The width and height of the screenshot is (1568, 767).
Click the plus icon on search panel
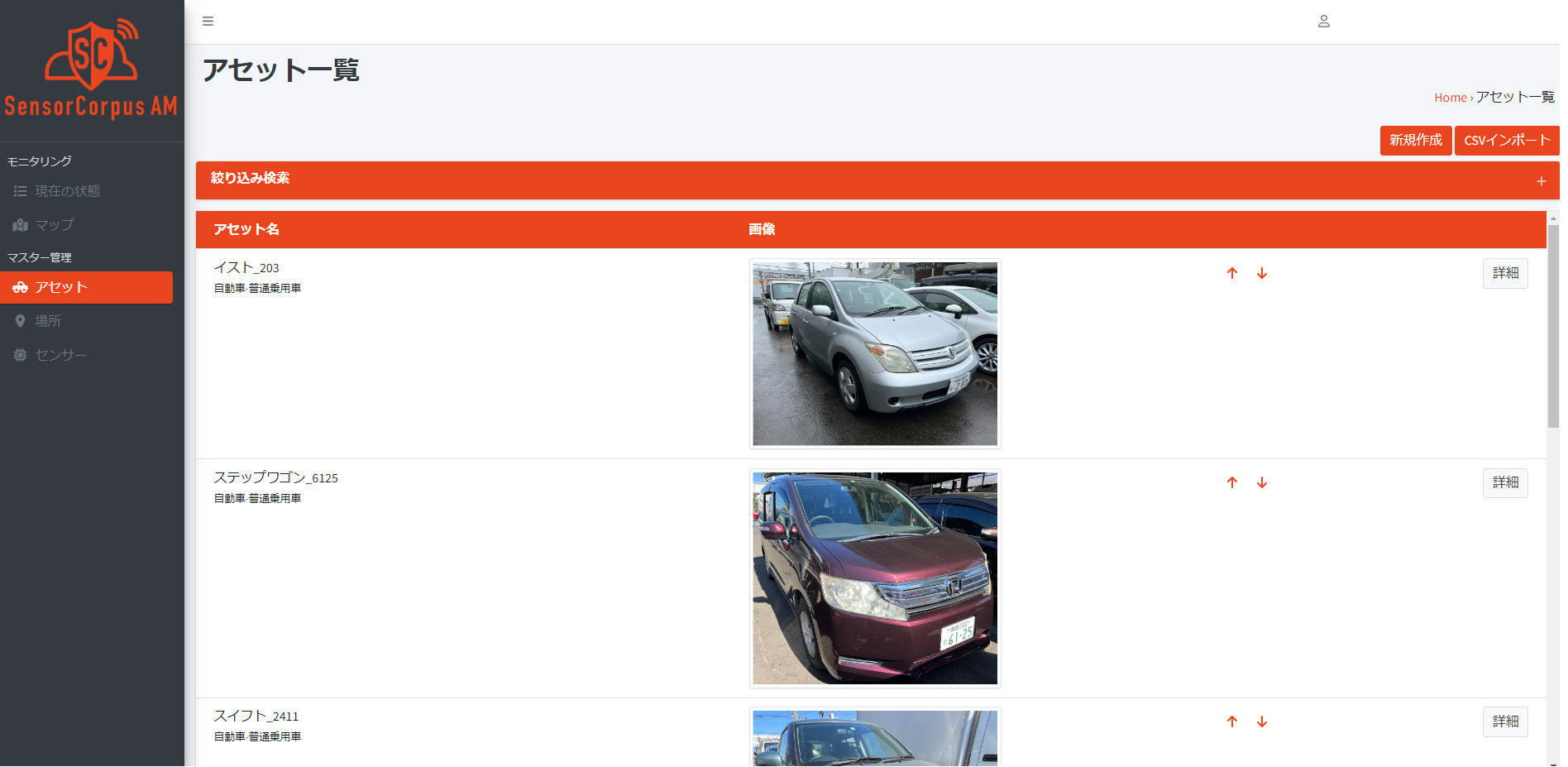tap(1541, 181)
